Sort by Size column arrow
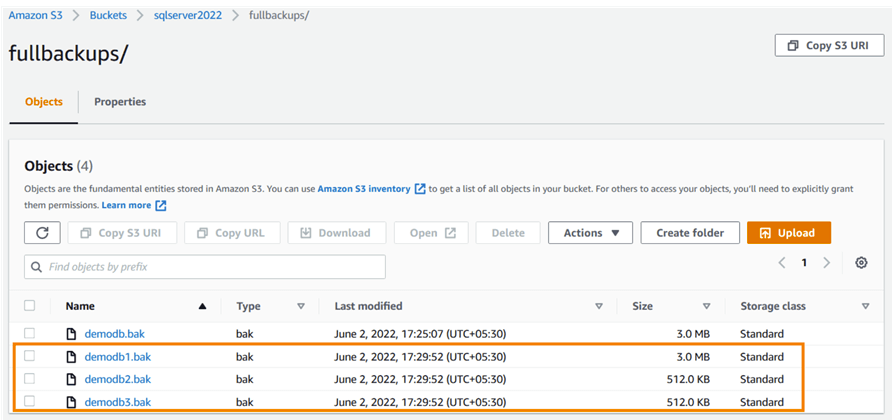Image resolution: width=892 pixels, height=420 pixels. 707,306
